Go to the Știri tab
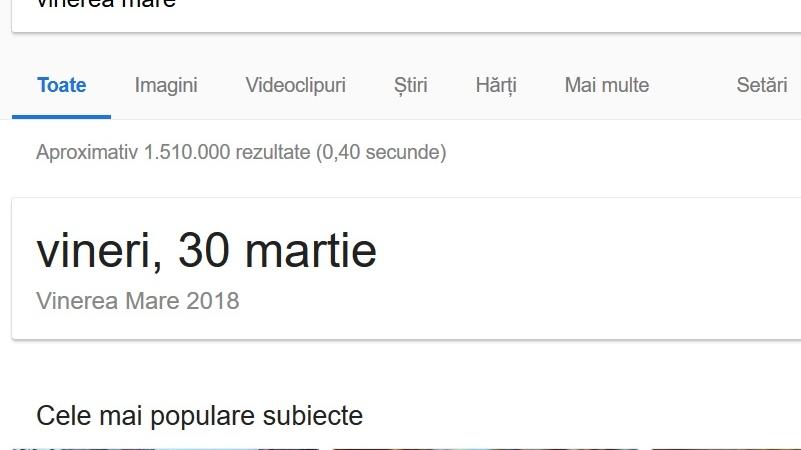 coord(410,86)
